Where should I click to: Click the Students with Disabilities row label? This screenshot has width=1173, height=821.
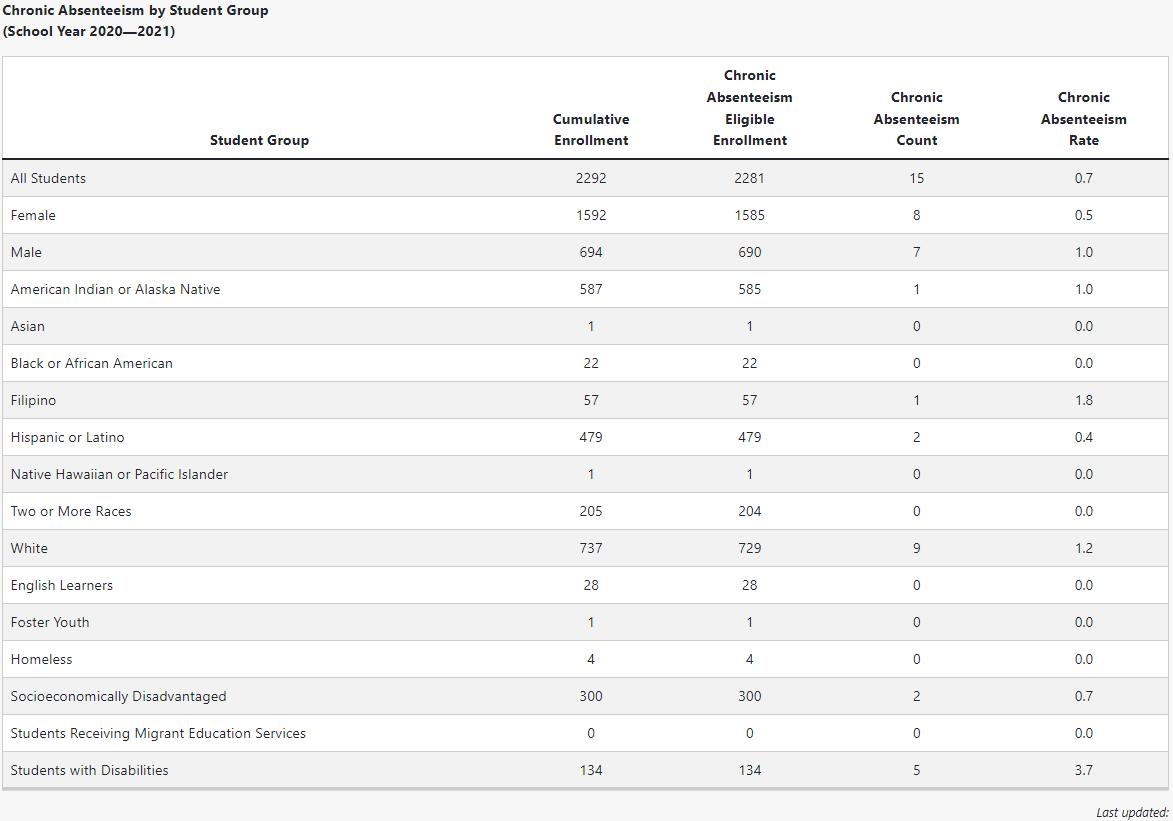tap(89, 770)
